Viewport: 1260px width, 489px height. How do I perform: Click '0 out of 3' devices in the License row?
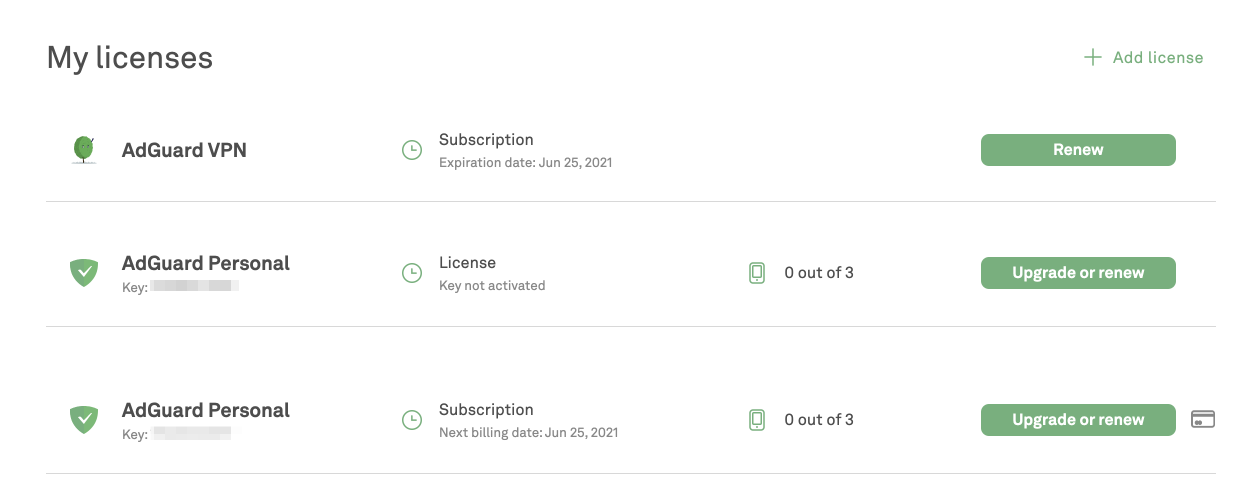819,273
